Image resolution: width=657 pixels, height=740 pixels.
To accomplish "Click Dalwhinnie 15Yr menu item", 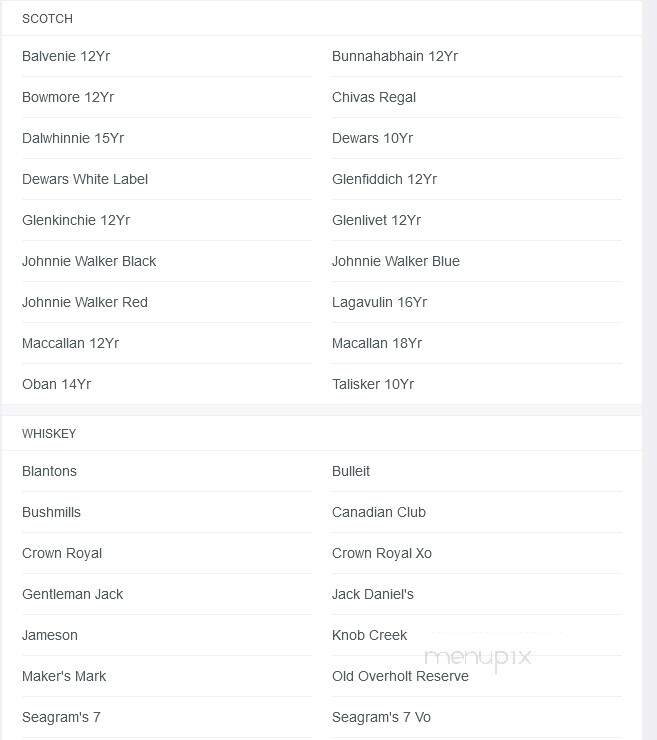I will point(73,138).
